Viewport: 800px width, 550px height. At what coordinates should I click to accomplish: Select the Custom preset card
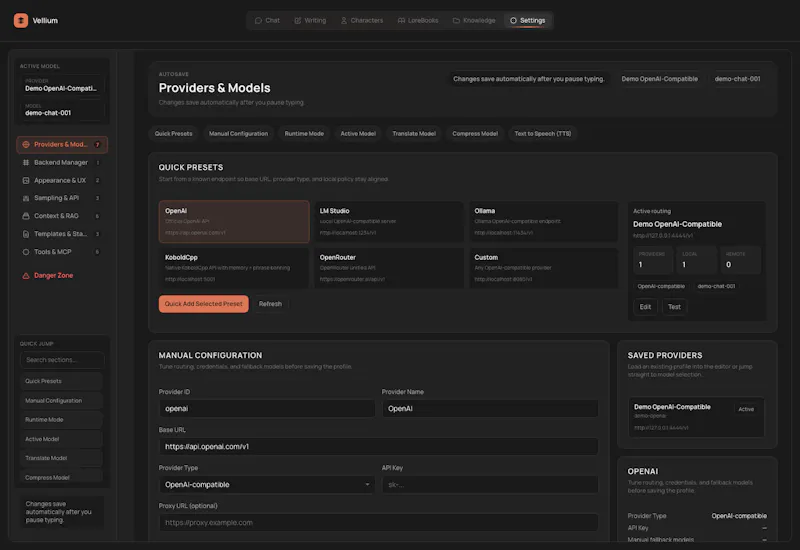click(x=543, y=268)
